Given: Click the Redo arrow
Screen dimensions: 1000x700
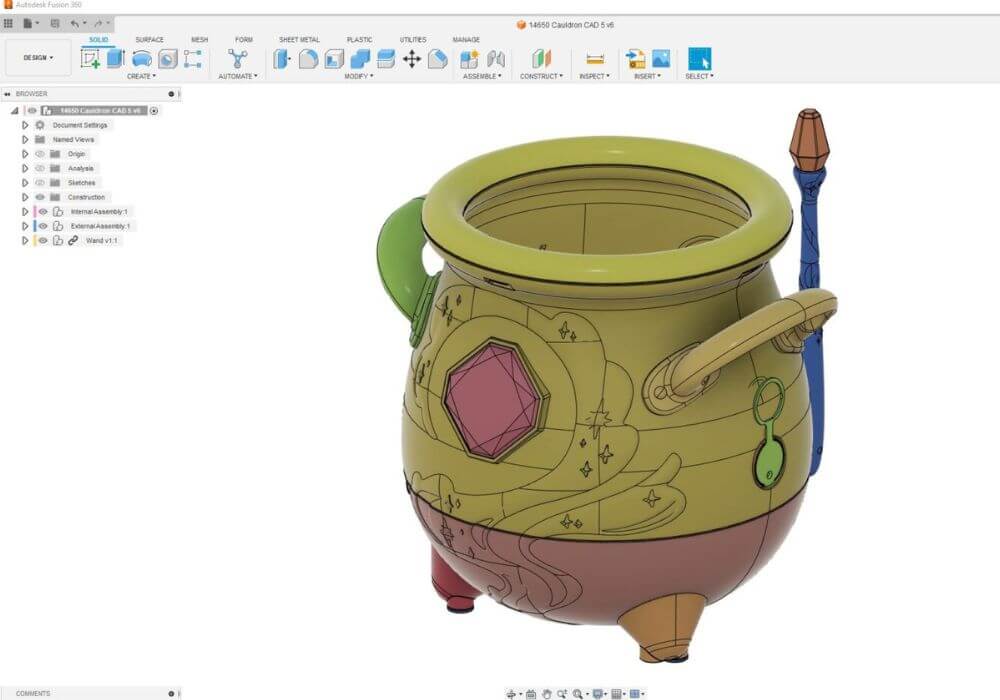Looking at the screenshot, I should (x=98, y=24).
